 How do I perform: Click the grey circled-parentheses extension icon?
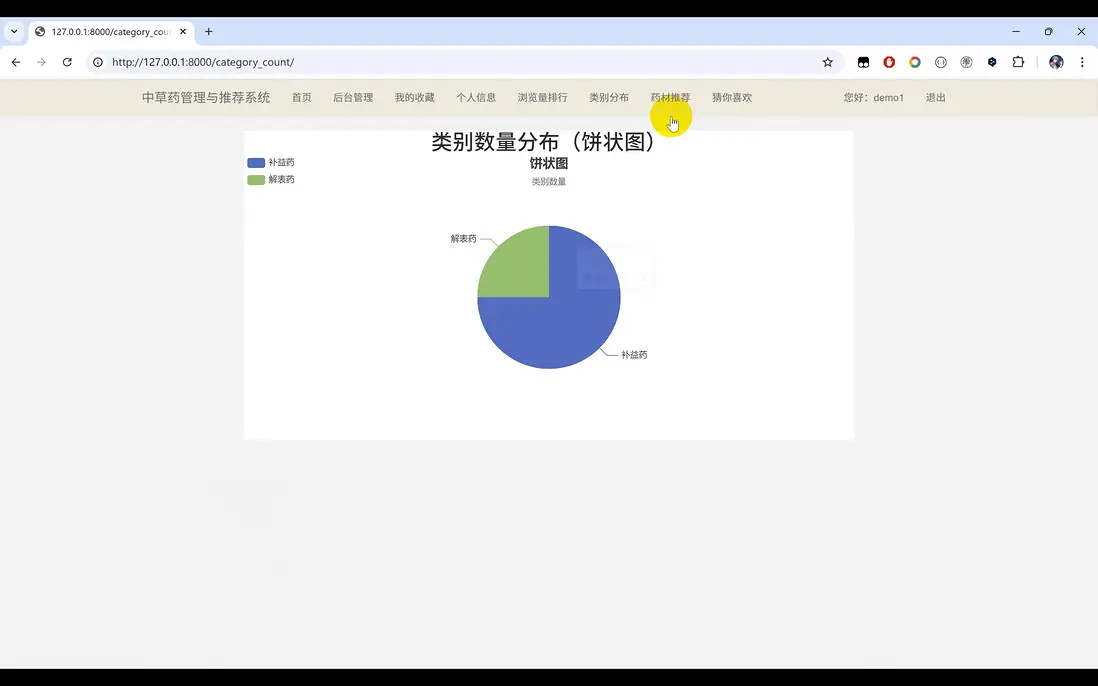[x=940, y=62]
